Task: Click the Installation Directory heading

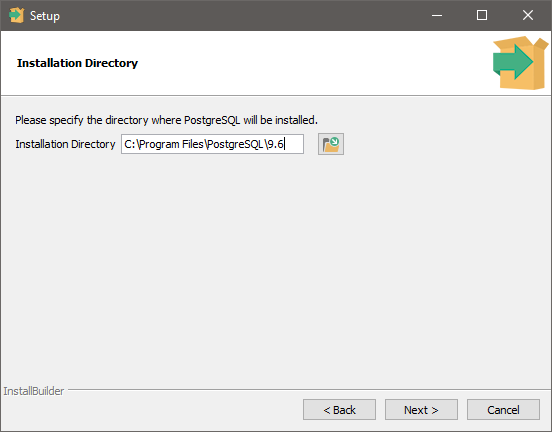Action: tap(77, 63)
